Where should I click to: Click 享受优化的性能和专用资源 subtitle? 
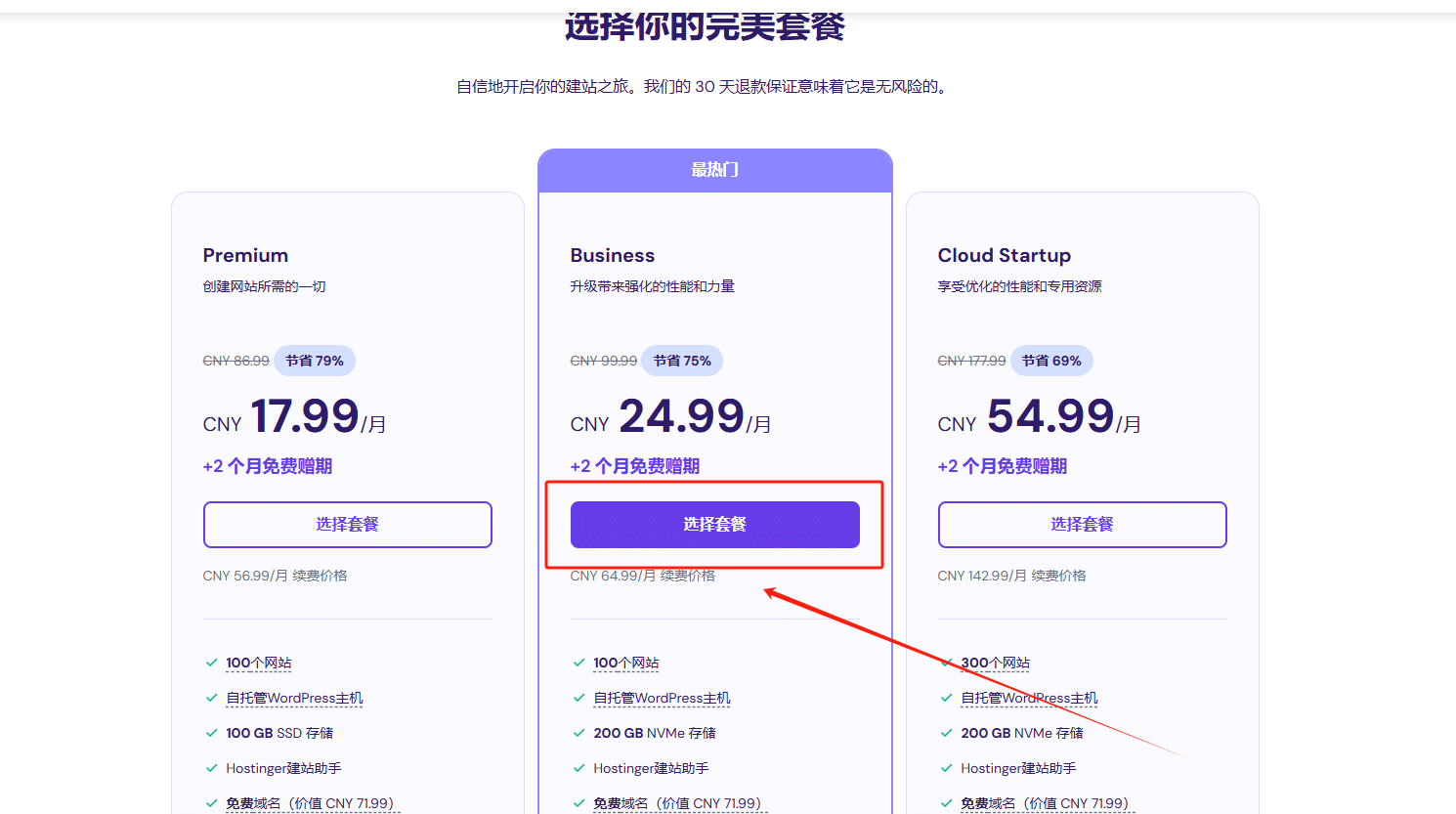pyautogui.click(x=1020, y=286)
